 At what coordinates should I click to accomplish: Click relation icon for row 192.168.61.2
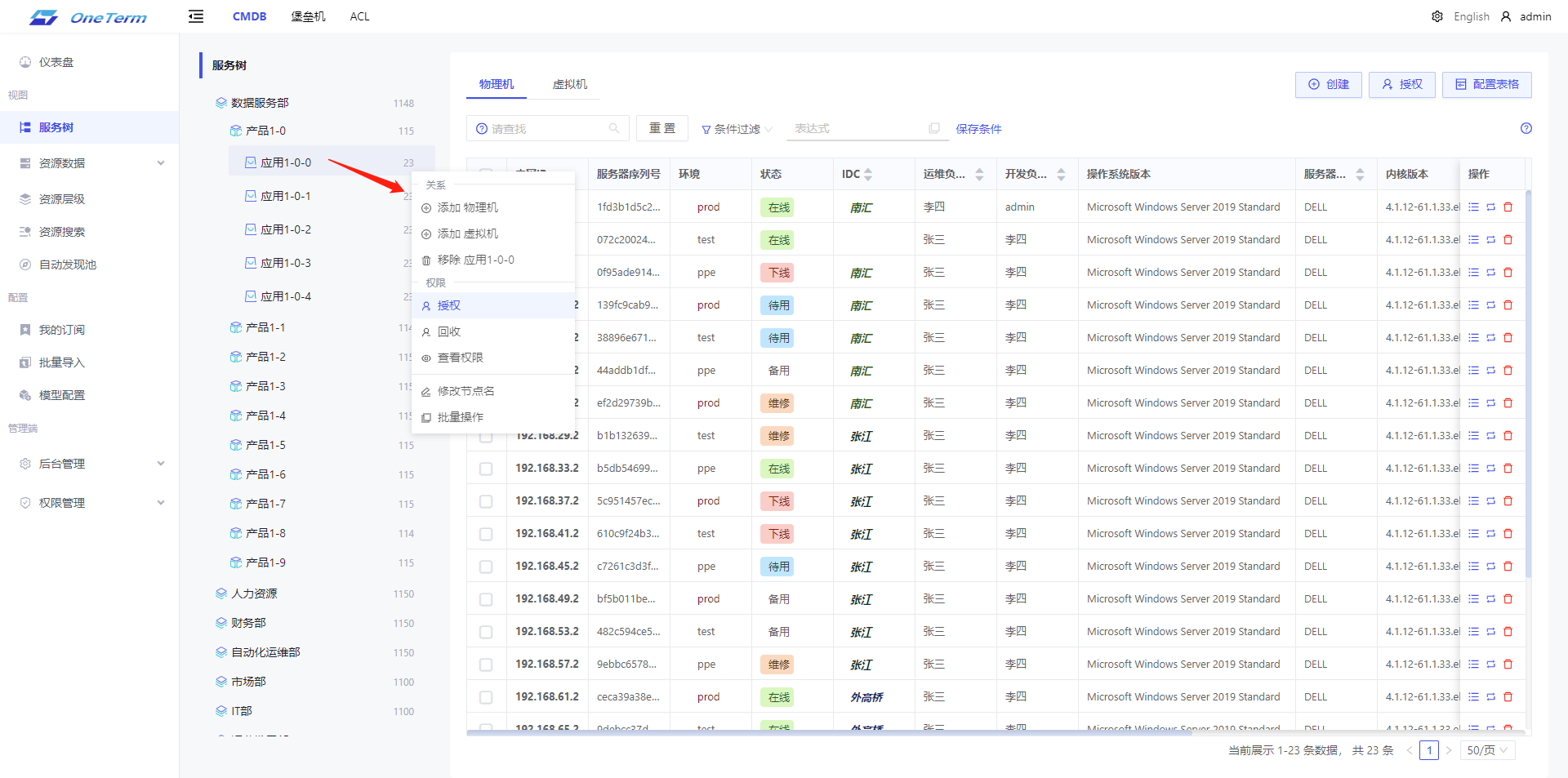click(1490, 697)
